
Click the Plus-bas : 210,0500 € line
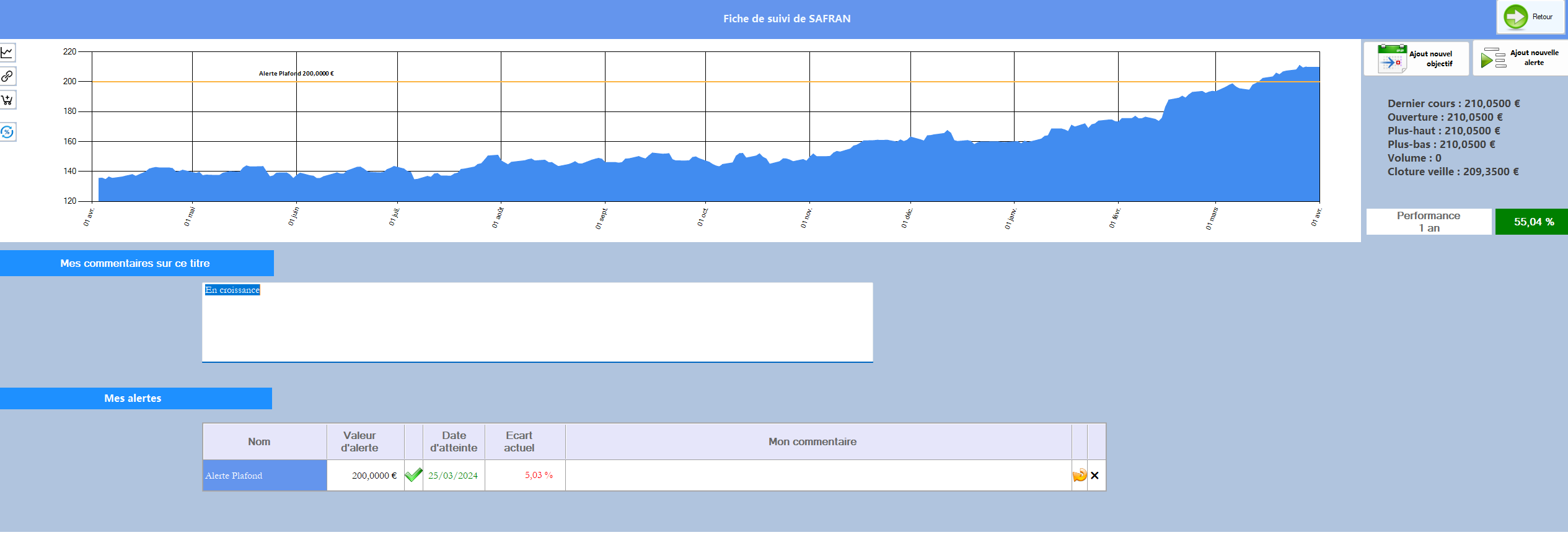(1441, 144)
